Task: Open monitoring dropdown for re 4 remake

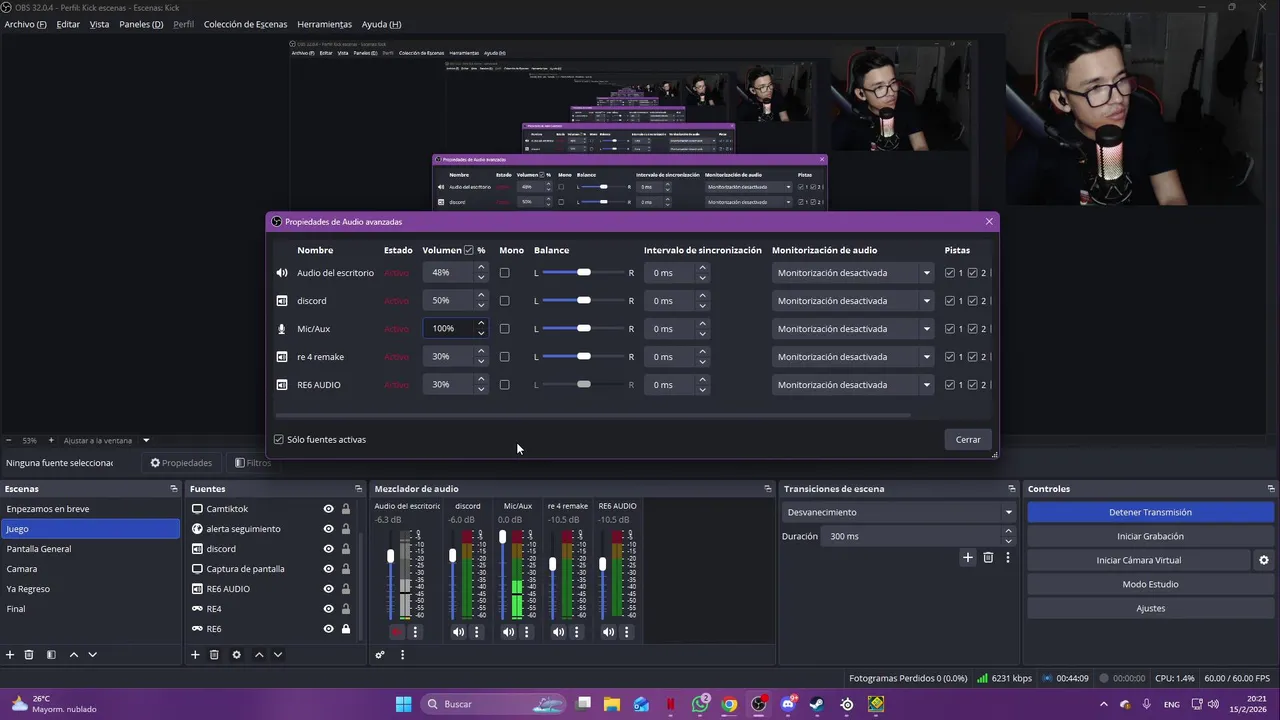Action: (854, 357)
